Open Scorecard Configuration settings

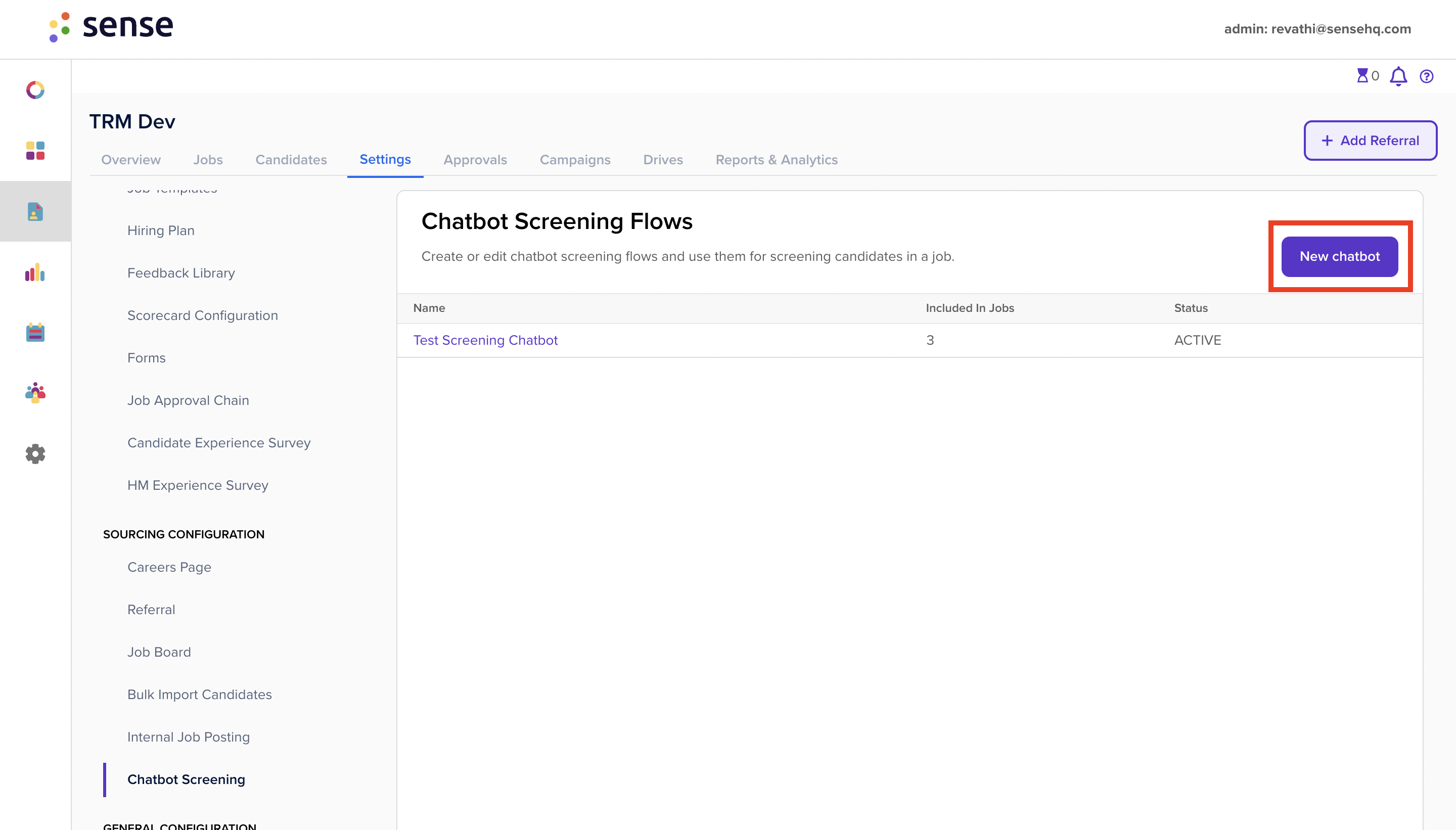[x=203, y=315]
